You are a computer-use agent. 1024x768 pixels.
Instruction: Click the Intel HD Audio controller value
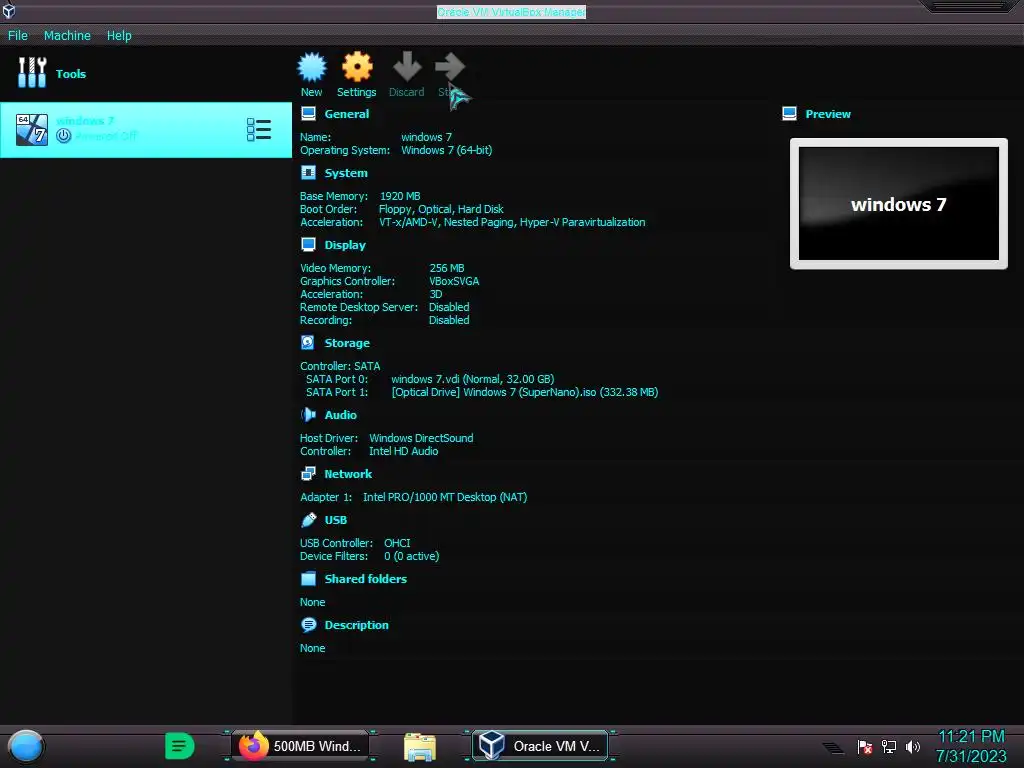pyautogui.click(x=404, y=451)
